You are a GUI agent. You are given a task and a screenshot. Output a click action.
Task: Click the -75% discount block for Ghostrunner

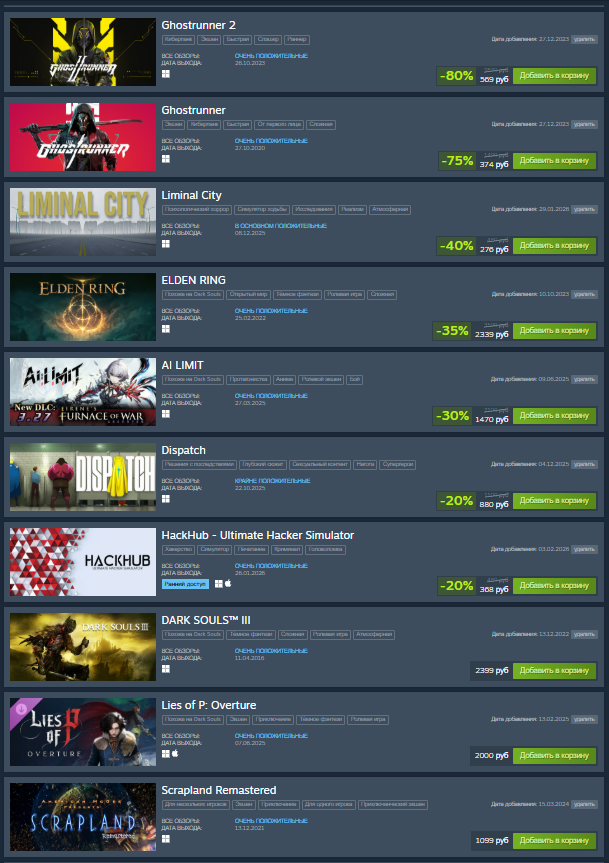pos(457,161)
